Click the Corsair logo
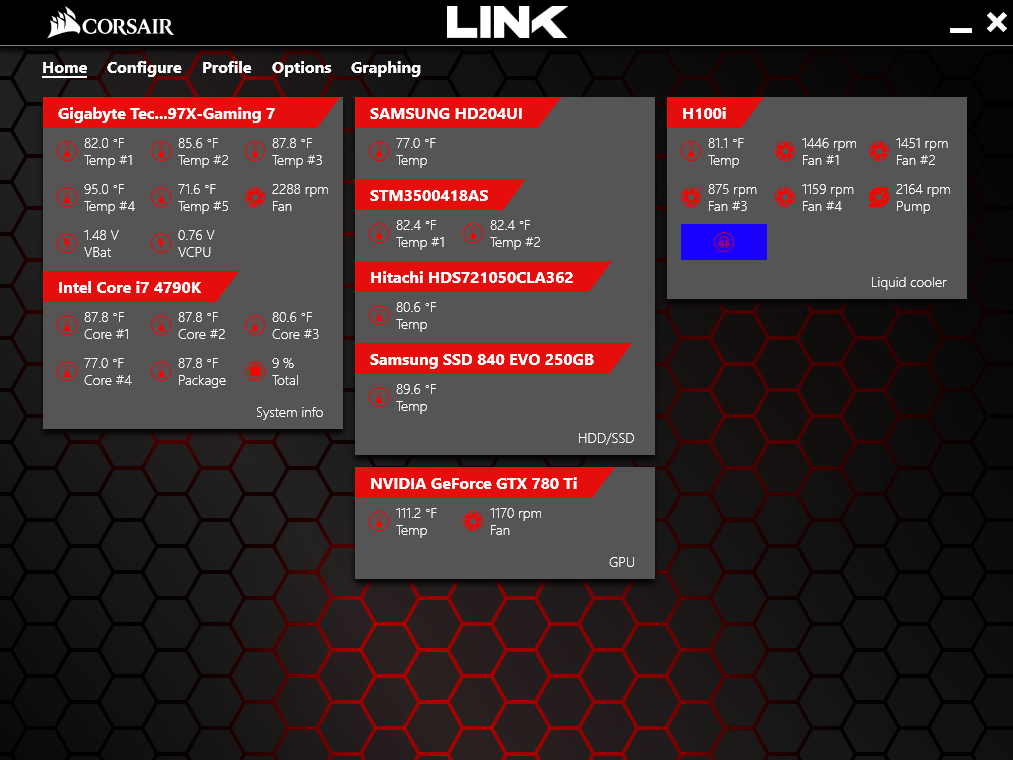The image size is (1013, 760). click(x=110, y=23)
